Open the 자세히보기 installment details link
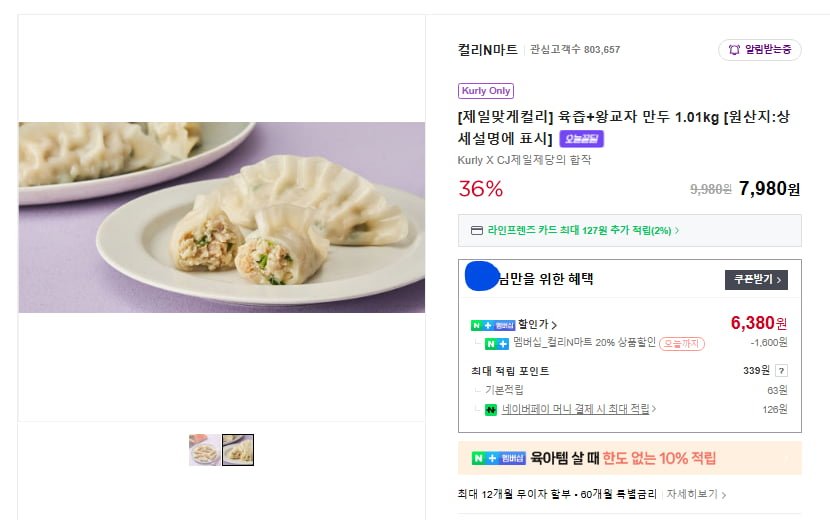The height and width of the screenshot is (520, 830). (696, 494)
